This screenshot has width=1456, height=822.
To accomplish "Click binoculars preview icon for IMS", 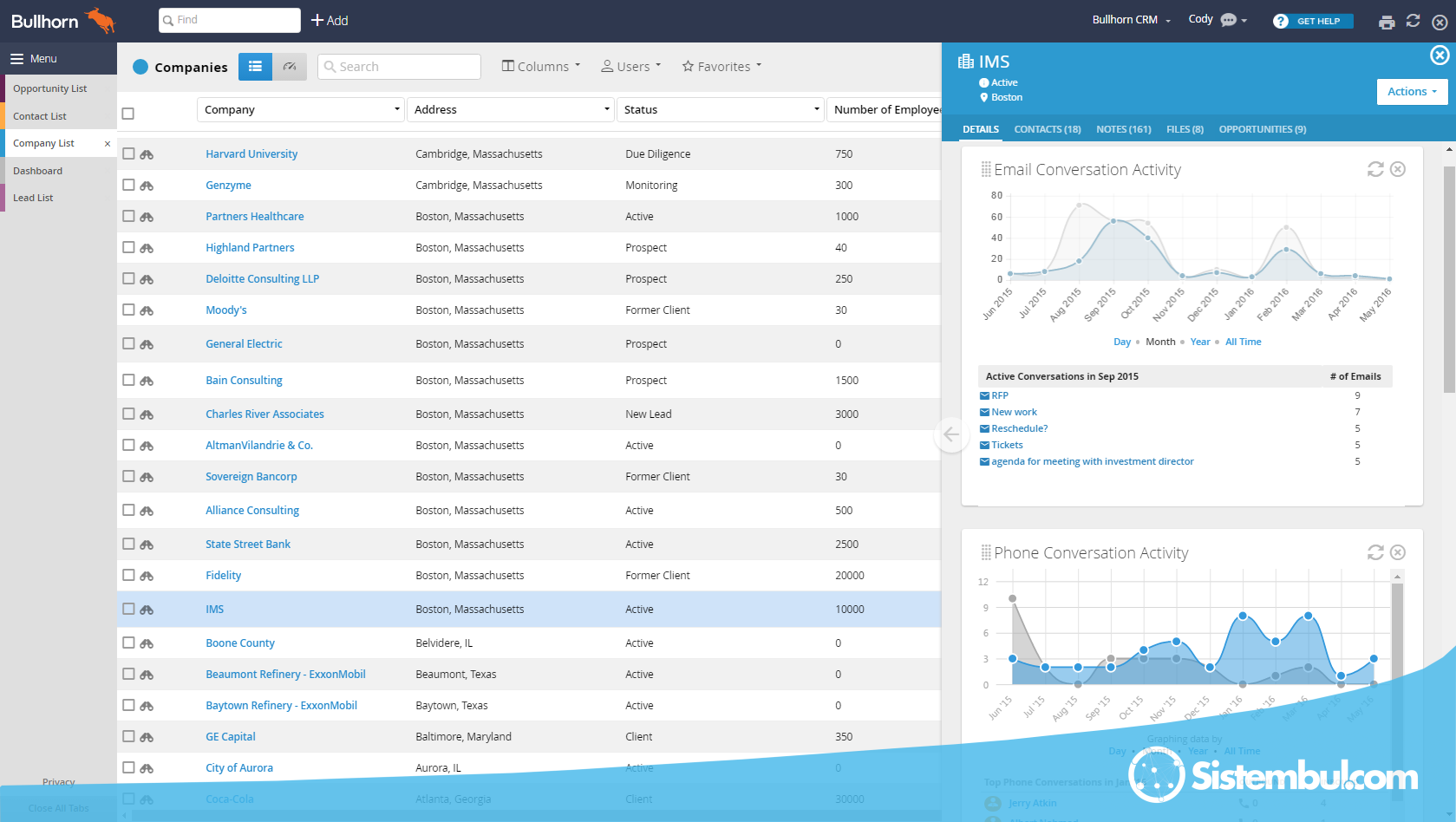I will point(147,610).
